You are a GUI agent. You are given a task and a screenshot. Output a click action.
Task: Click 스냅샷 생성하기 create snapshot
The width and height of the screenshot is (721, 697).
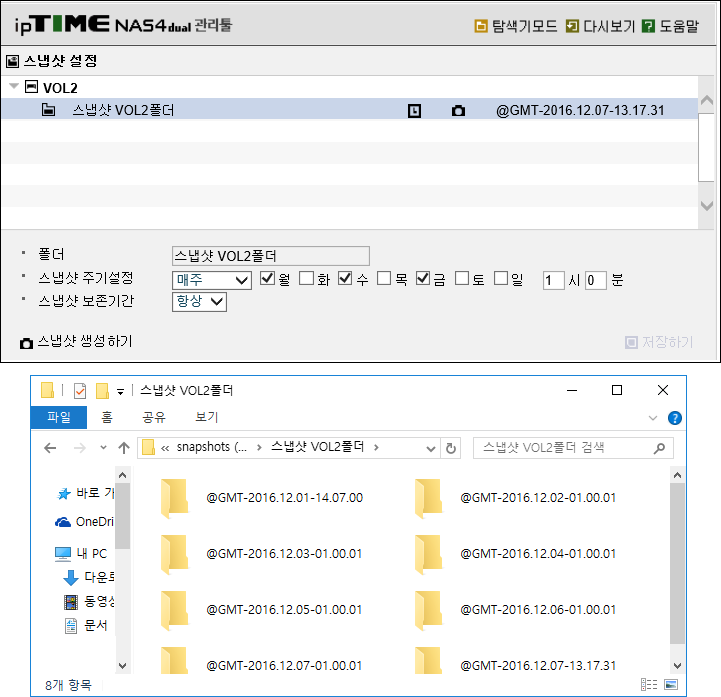coord(76,342)
